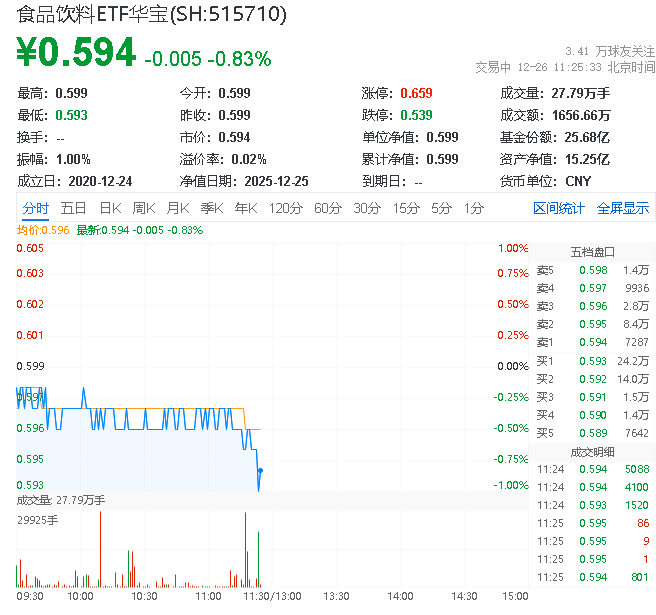Viewport: 656px width, 615px height.
Task: Select the 卖1 ask row in order book
Action: [x=592, y=342]
